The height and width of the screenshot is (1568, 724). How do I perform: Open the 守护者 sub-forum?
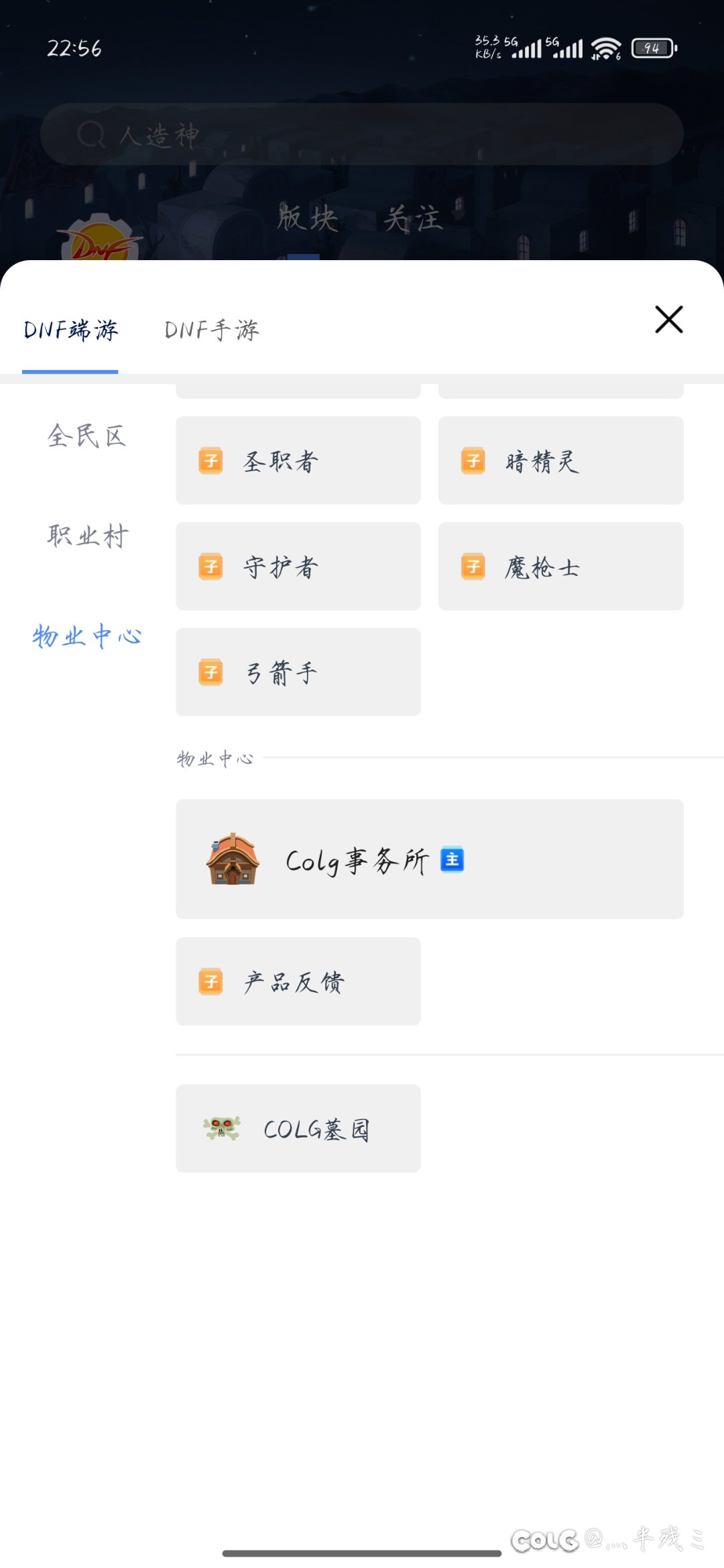pyautogui.click(x=298, y=566)
